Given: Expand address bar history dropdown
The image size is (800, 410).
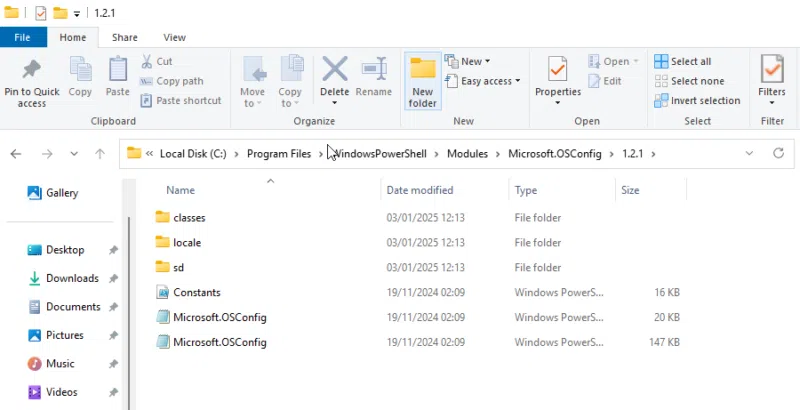Looking at the screenshot, I should click(x=749, y=153).
